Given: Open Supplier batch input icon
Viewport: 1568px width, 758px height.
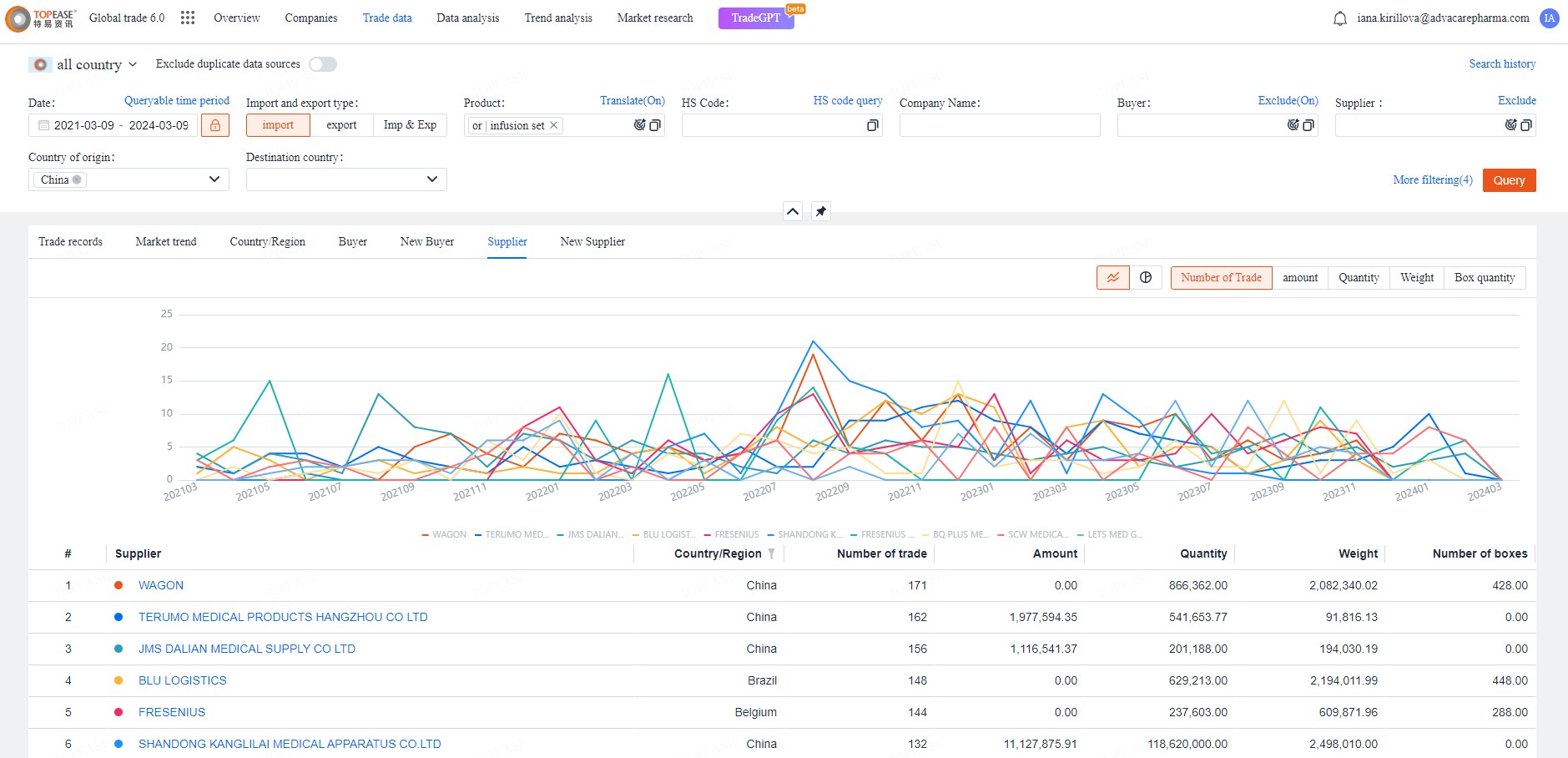Looking at the screenshot, I should 1526,125.
